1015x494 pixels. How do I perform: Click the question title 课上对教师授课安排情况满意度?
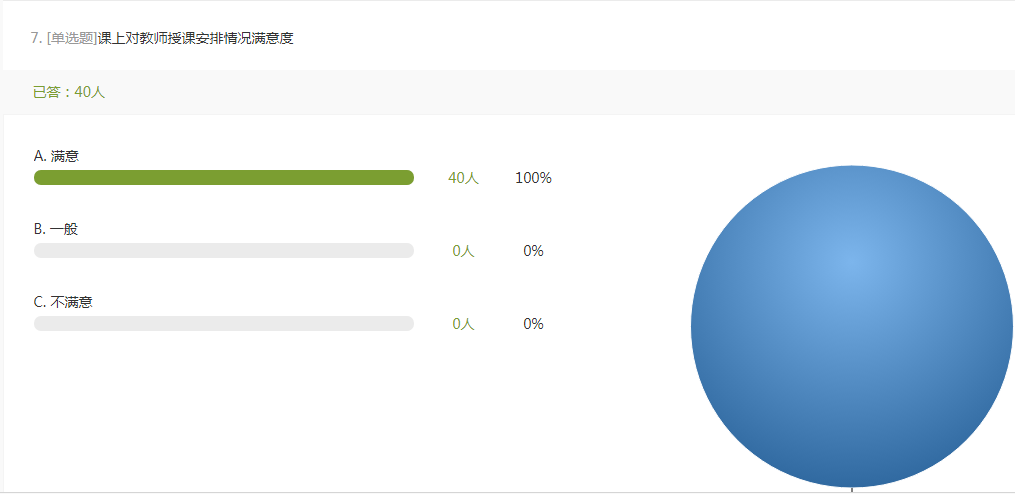(x=195, y=38)
